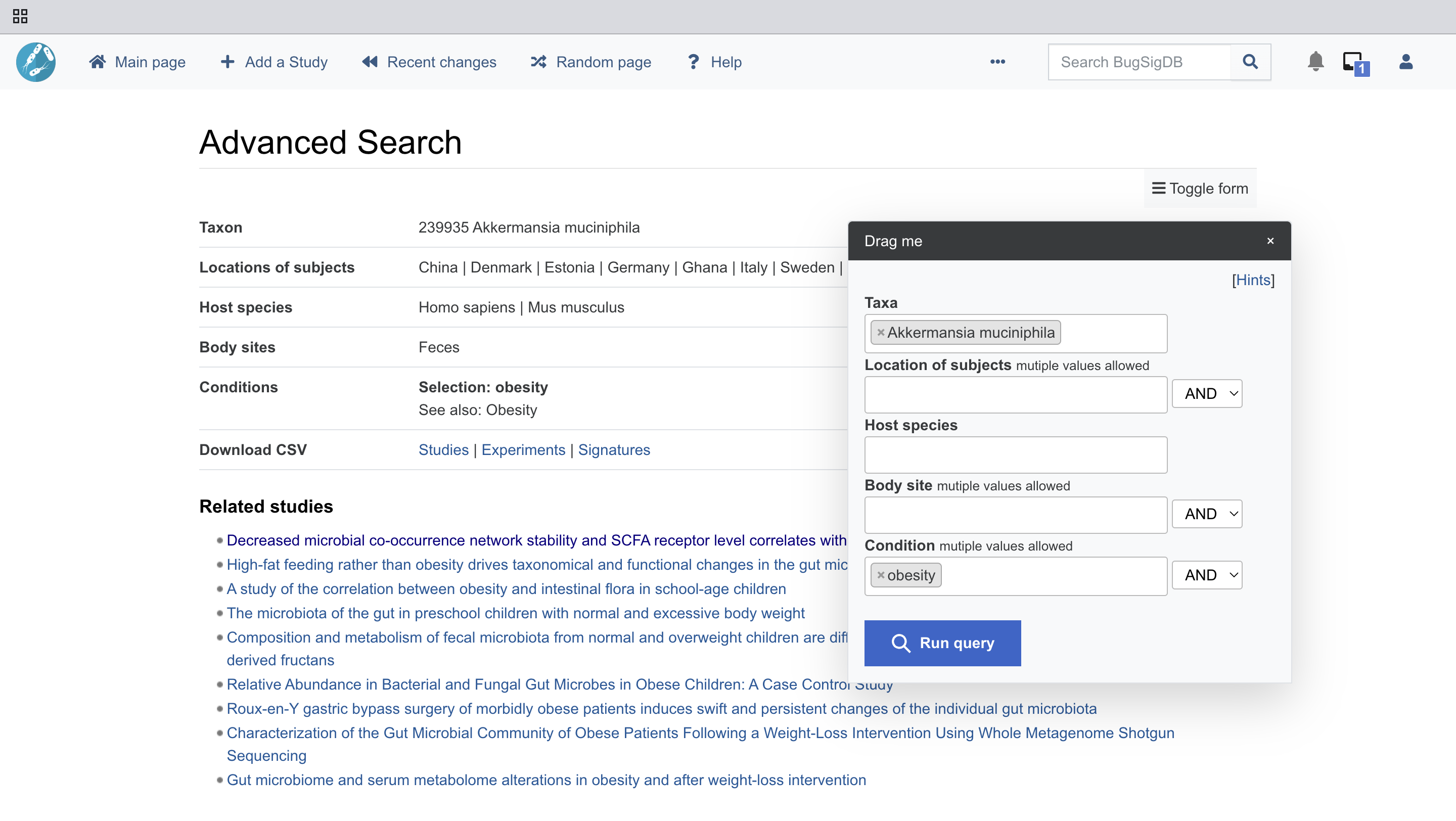Click top-left grid apps icon
Image resolution: width=1456 pixels, height=821 pixels.
coord(20,16)
